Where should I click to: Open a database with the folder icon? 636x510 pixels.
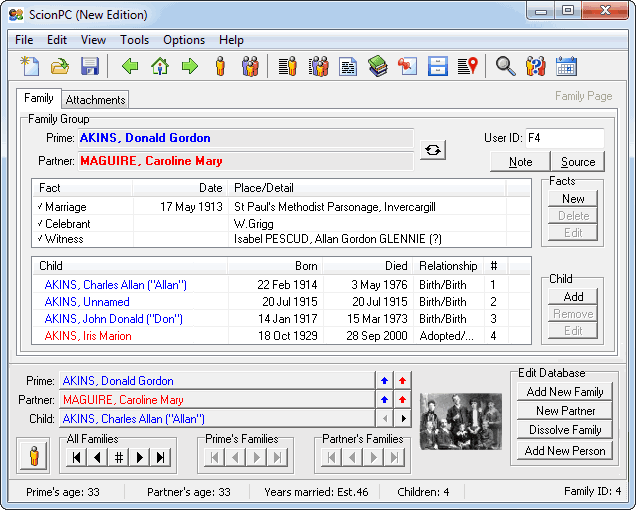pyautogui.click(x=60, y=66)
